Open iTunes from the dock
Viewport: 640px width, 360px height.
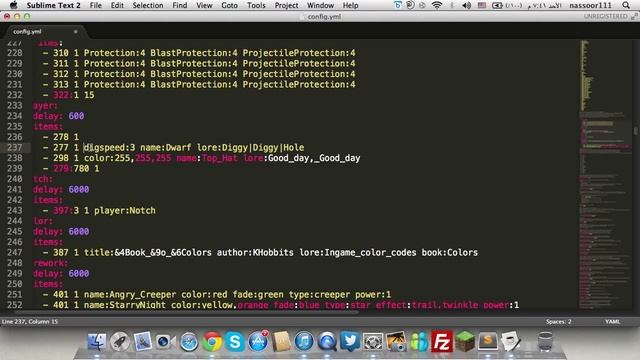(x=304, y=341)
